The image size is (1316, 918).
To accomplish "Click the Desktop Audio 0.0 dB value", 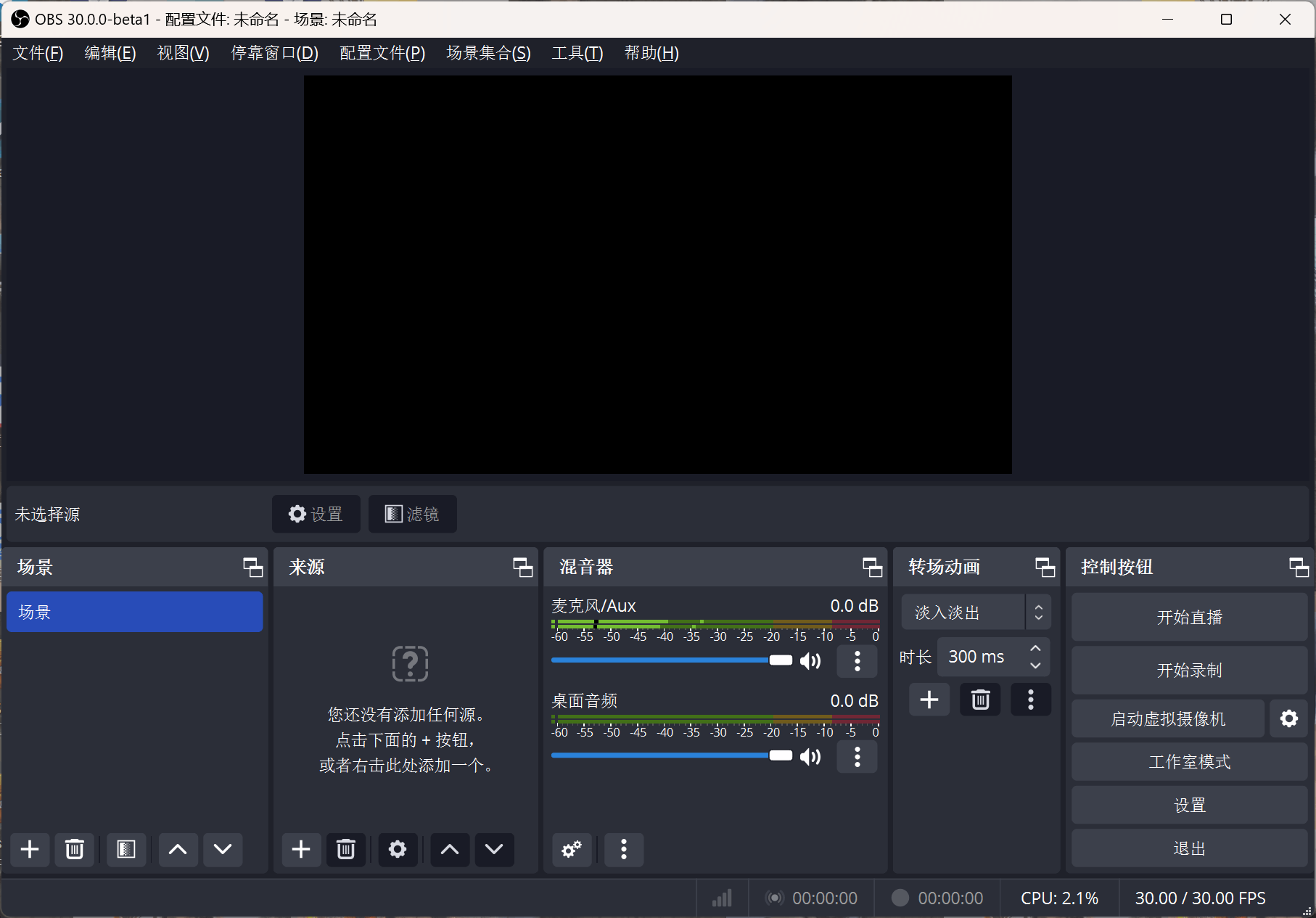I will pyautogui.click(x=855, y=701).
